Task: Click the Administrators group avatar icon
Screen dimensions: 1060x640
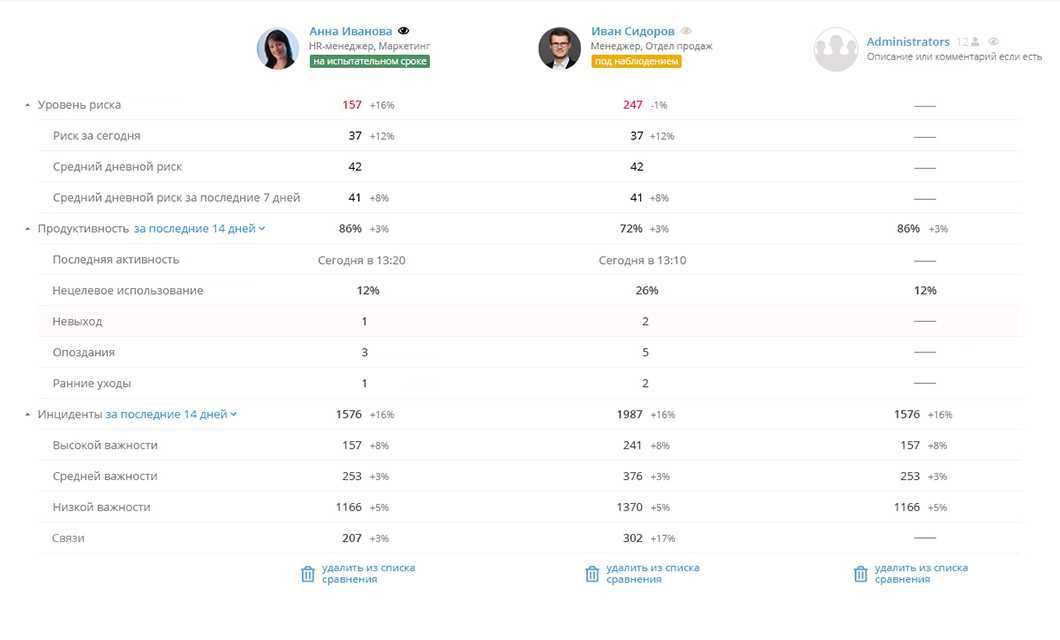Action: [x=836, y=48]
